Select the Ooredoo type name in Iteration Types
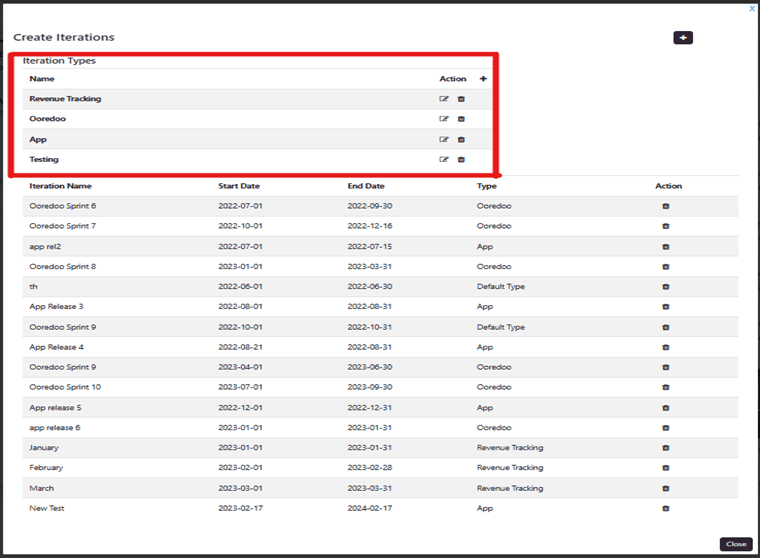 tap(48, 118)
